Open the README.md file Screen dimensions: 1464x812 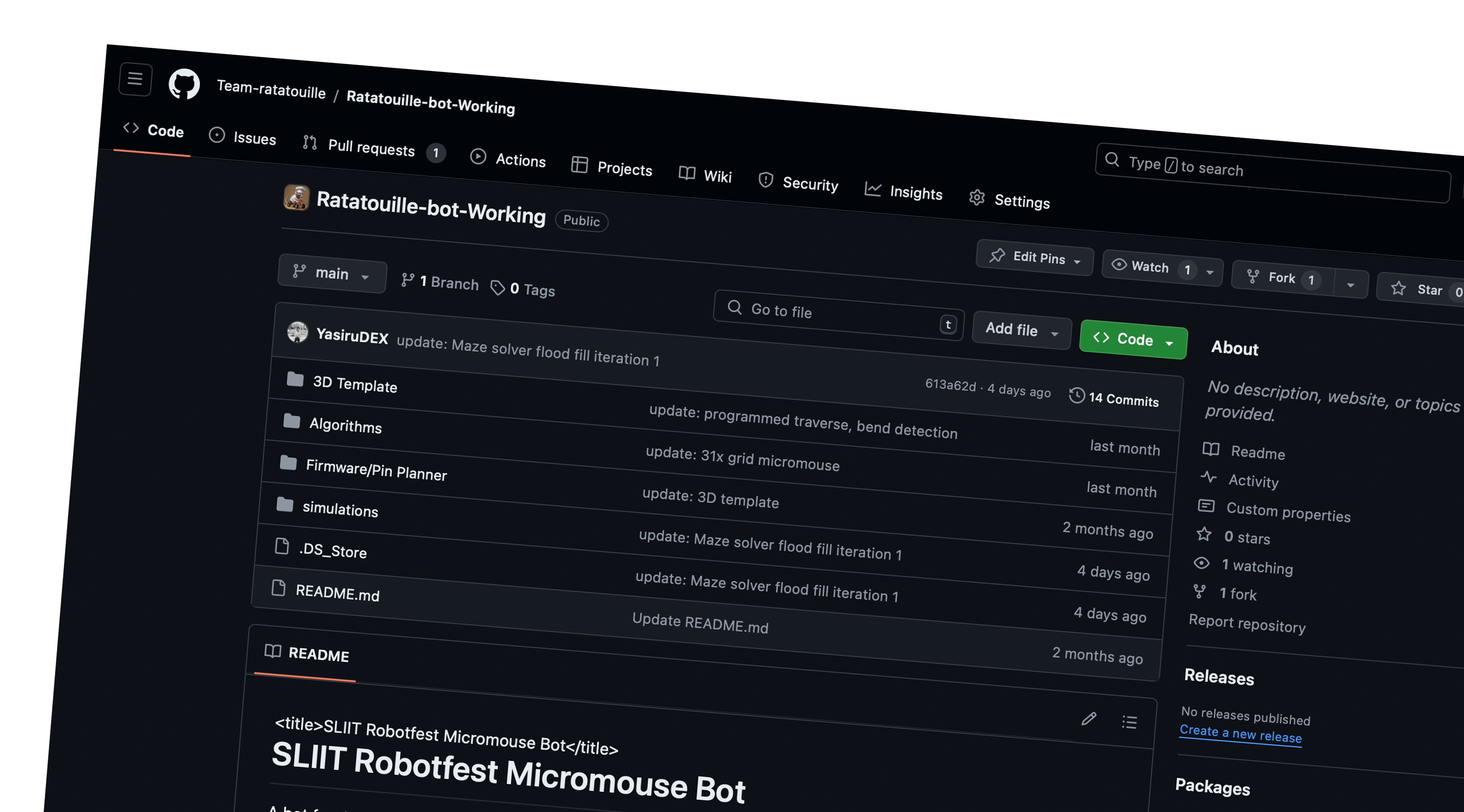tap(338, 593)
